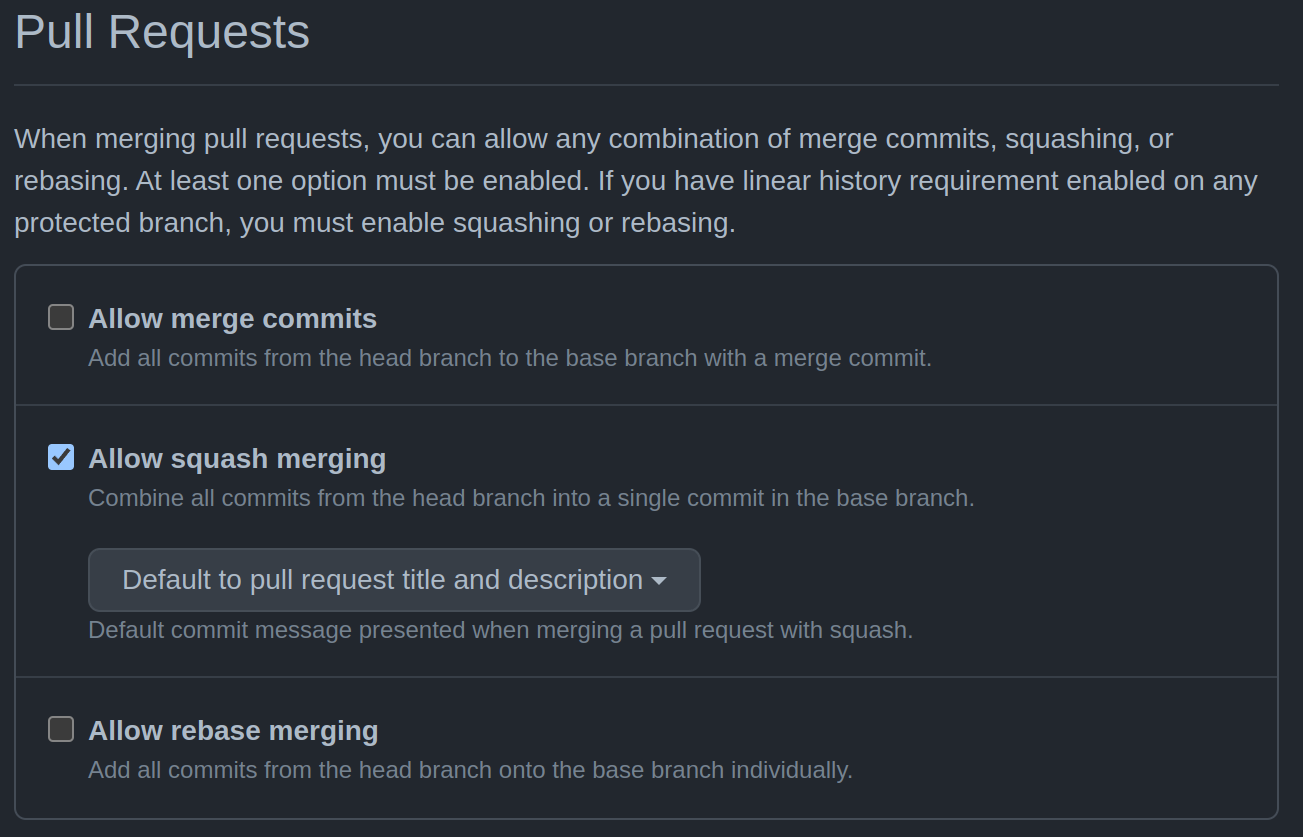1303x837 pixels.
Task: Expand the pull request title and description menu
Action: [394, 580]
